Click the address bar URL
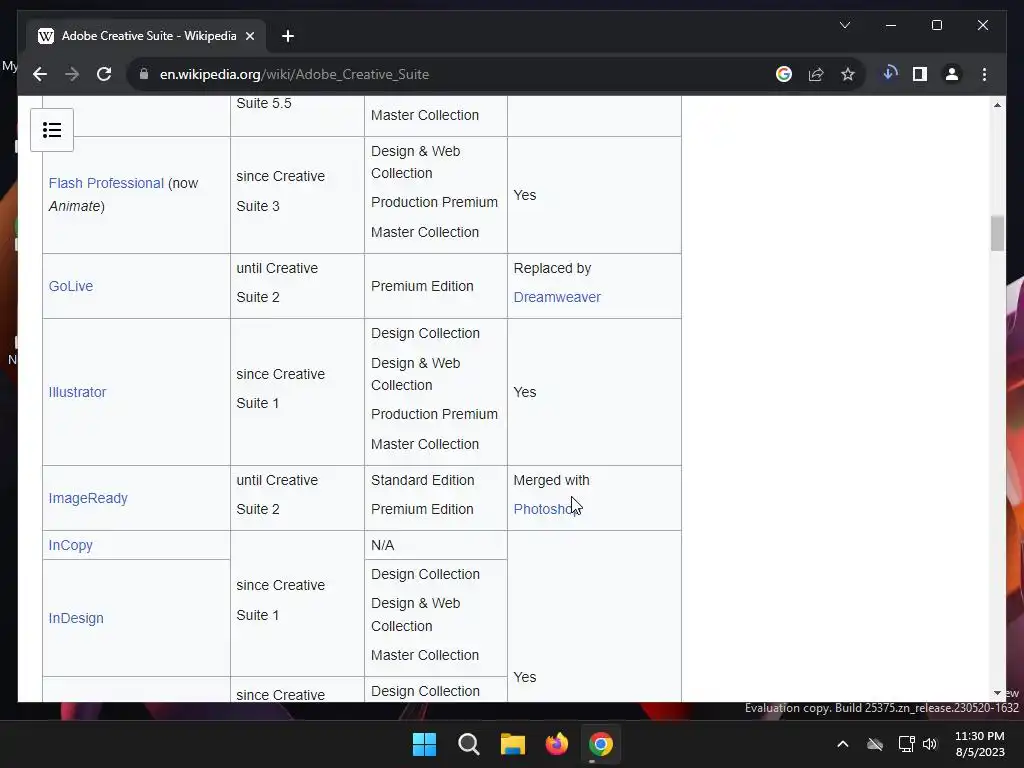 [x=294, y=74]
